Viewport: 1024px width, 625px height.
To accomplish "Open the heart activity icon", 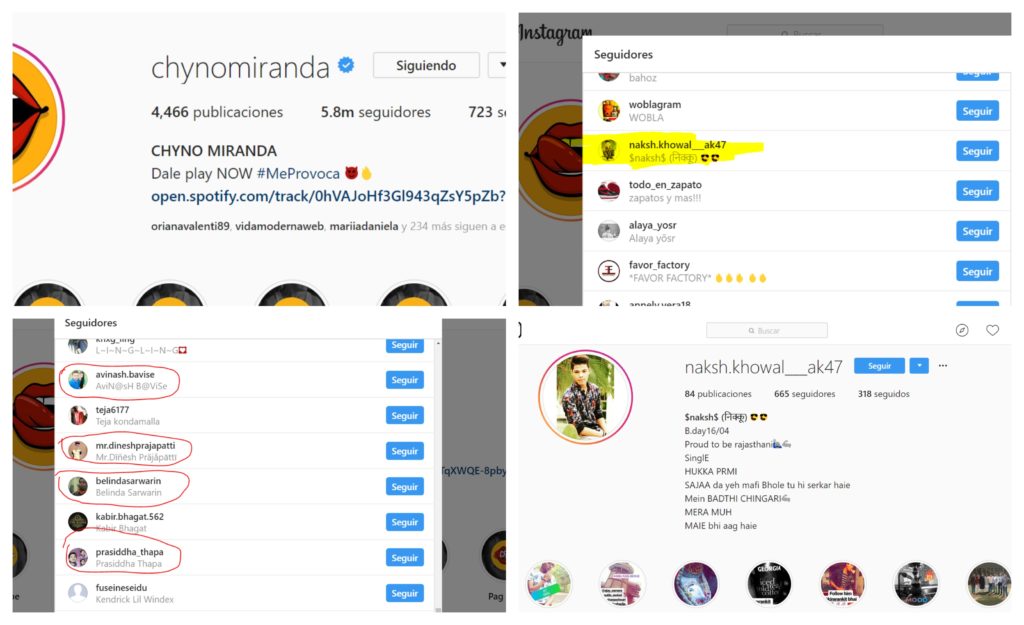I will coord(993,330).
